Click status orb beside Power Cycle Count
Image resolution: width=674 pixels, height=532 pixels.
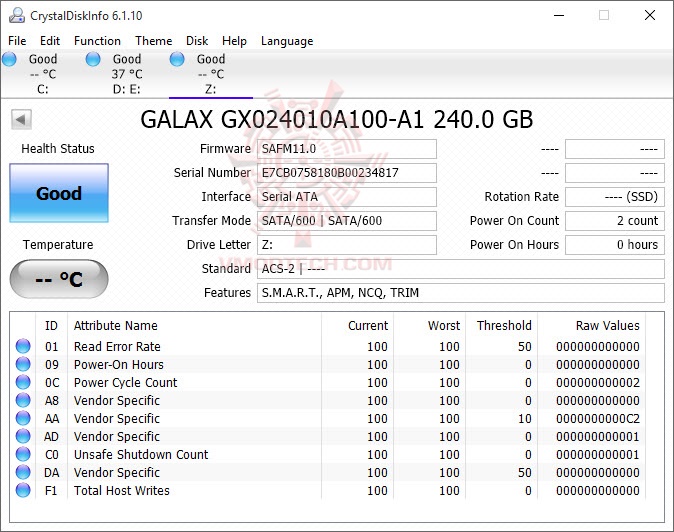pos(23,382)
